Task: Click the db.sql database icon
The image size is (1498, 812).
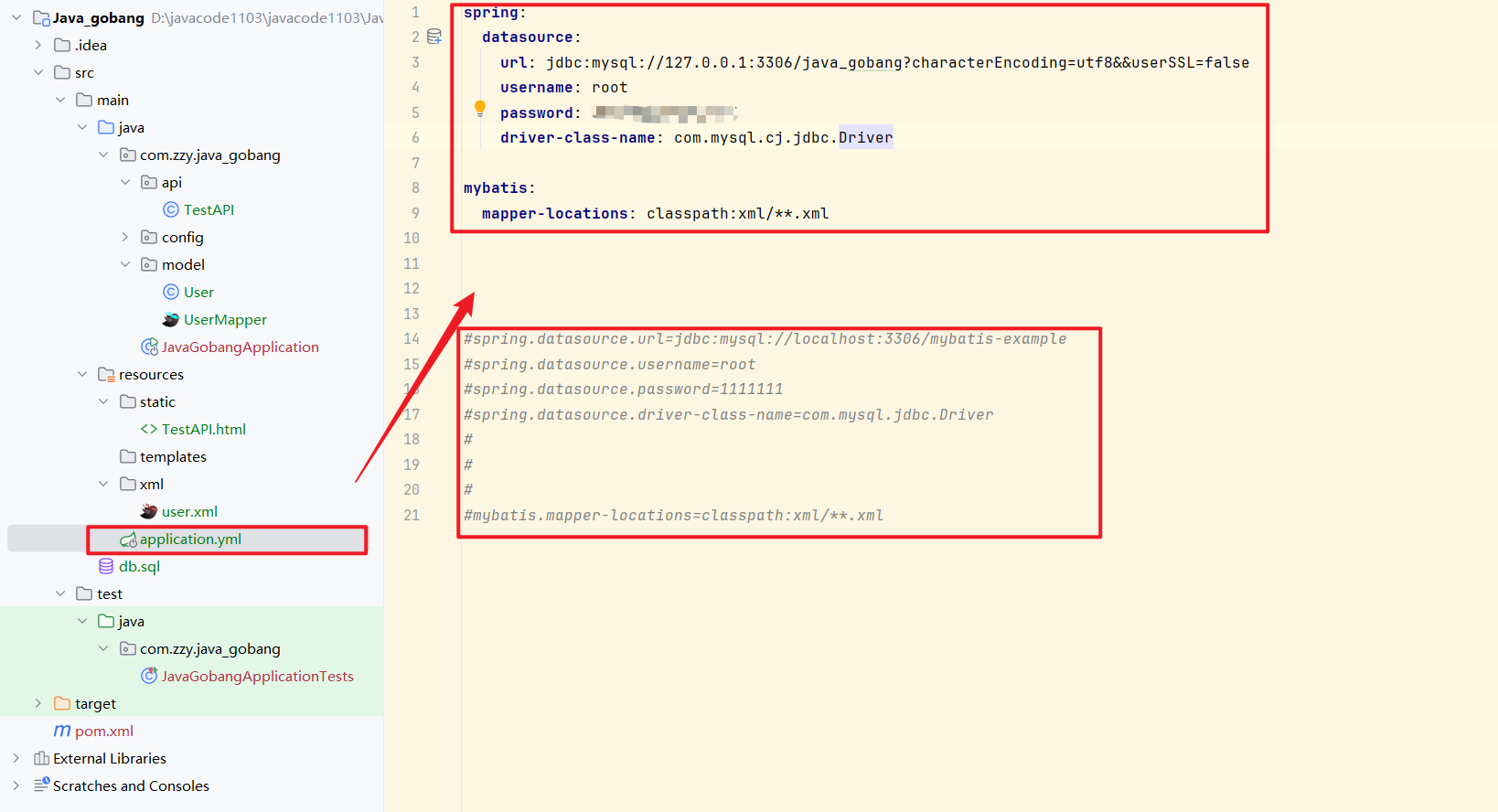Action: (106, 566)
